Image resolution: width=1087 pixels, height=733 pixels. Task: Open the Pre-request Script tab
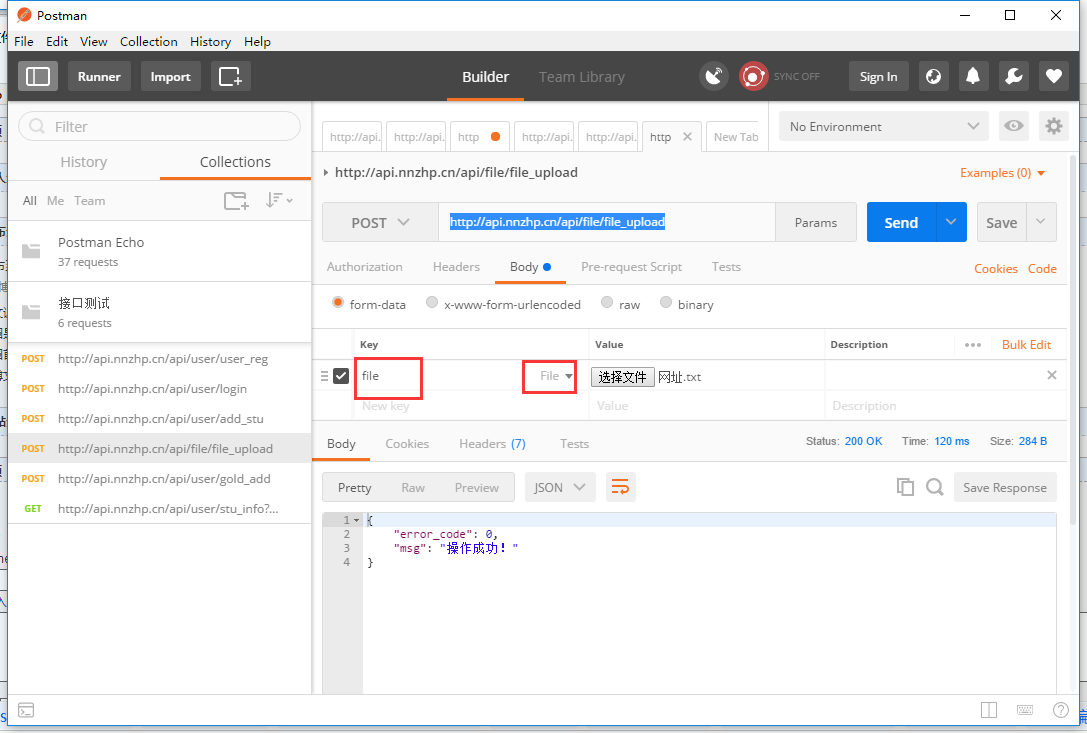(x=632, y=267)
